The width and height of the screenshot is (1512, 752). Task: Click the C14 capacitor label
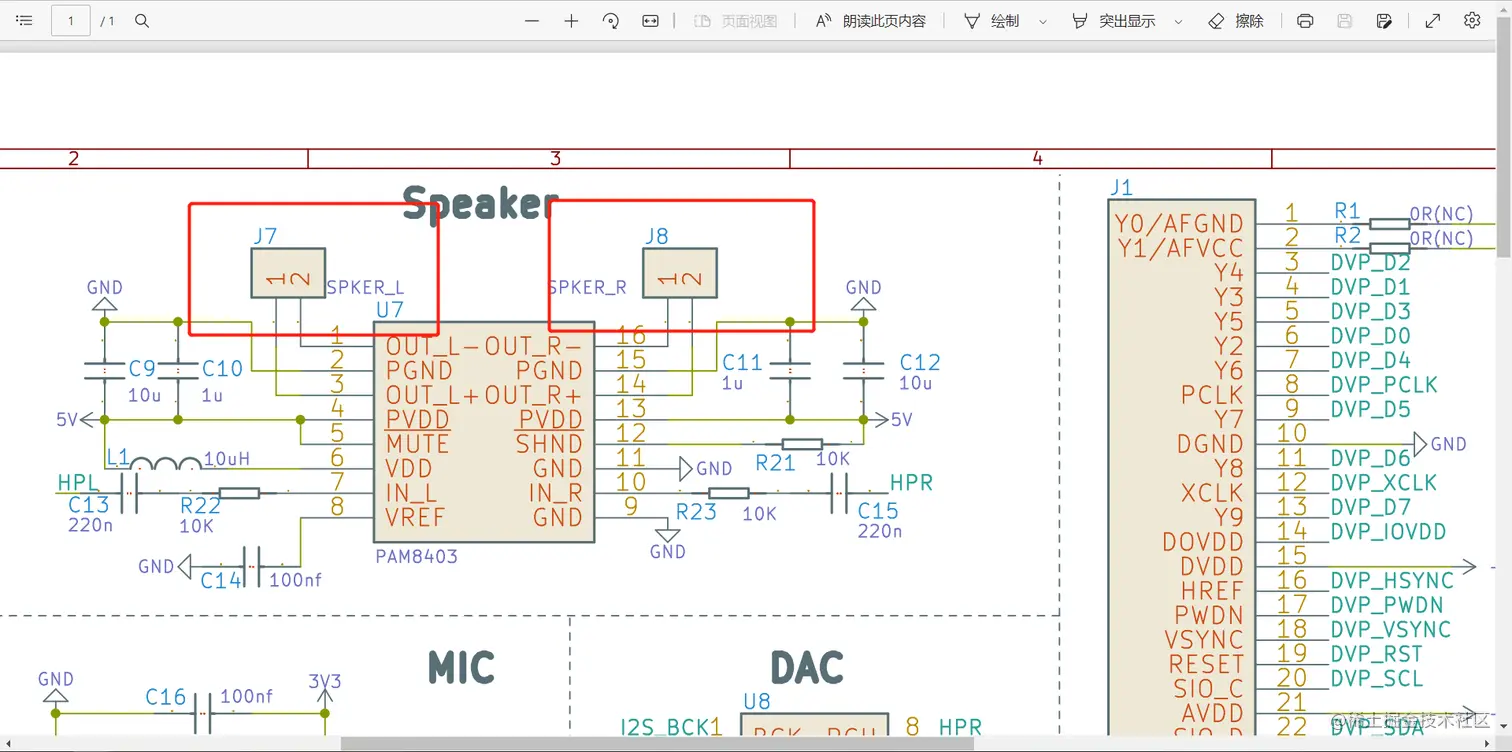click(x=222, y=580)
